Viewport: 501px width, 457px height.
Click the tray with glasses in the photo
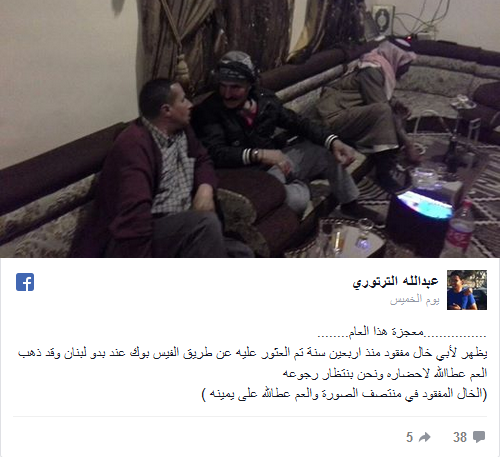coord(348,237)
